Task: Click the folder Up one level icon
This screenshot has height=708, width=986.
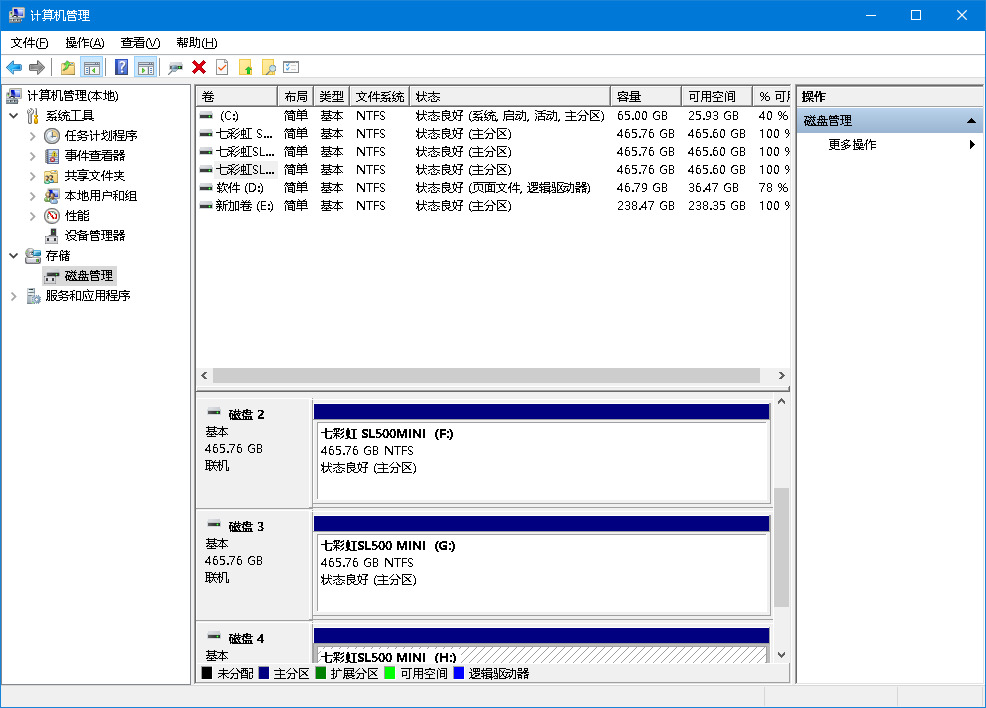Action: pos(67,67)
